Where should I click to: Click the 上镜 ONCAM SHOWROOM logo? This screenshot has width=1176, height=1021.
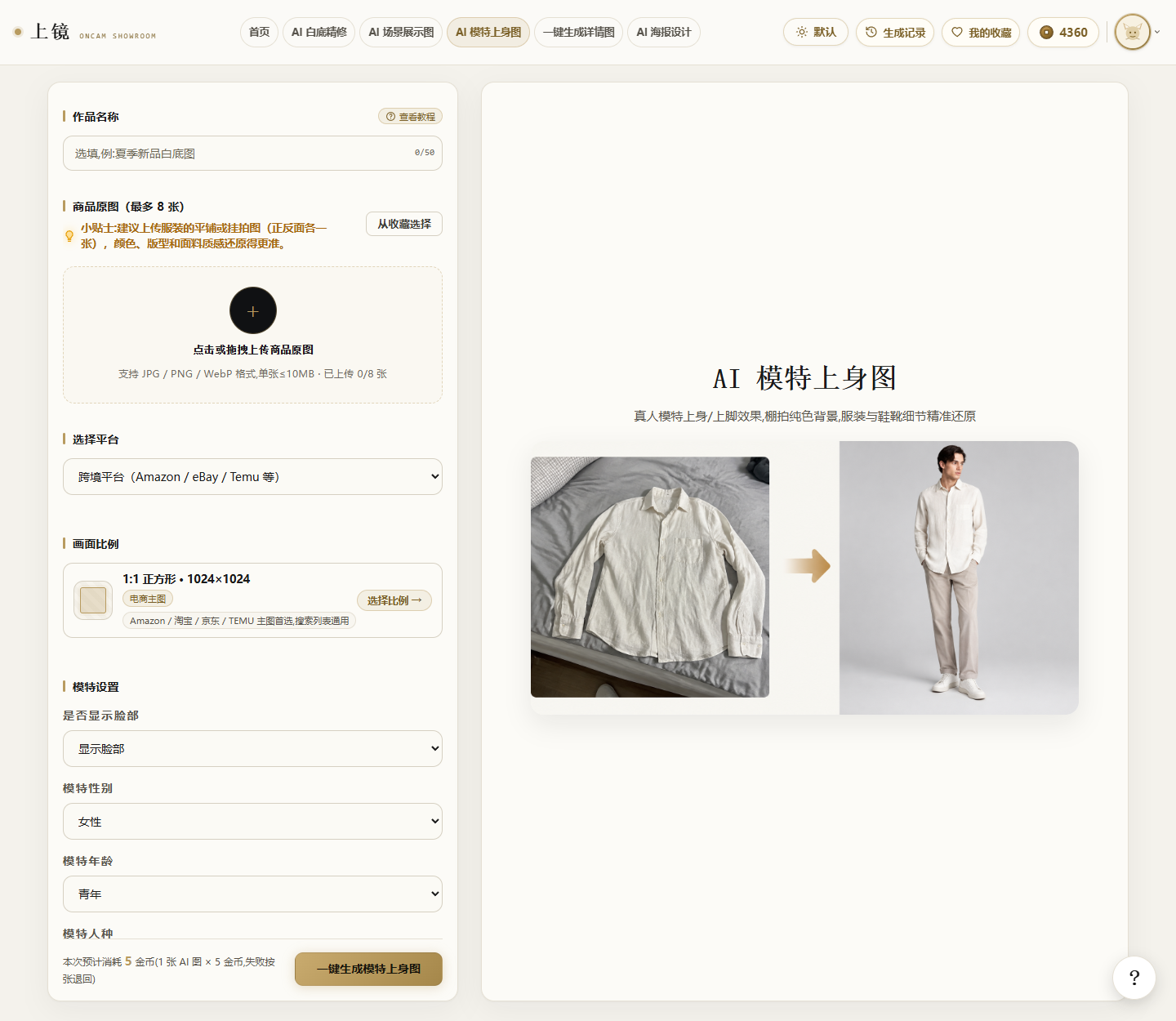click(85, 32)
